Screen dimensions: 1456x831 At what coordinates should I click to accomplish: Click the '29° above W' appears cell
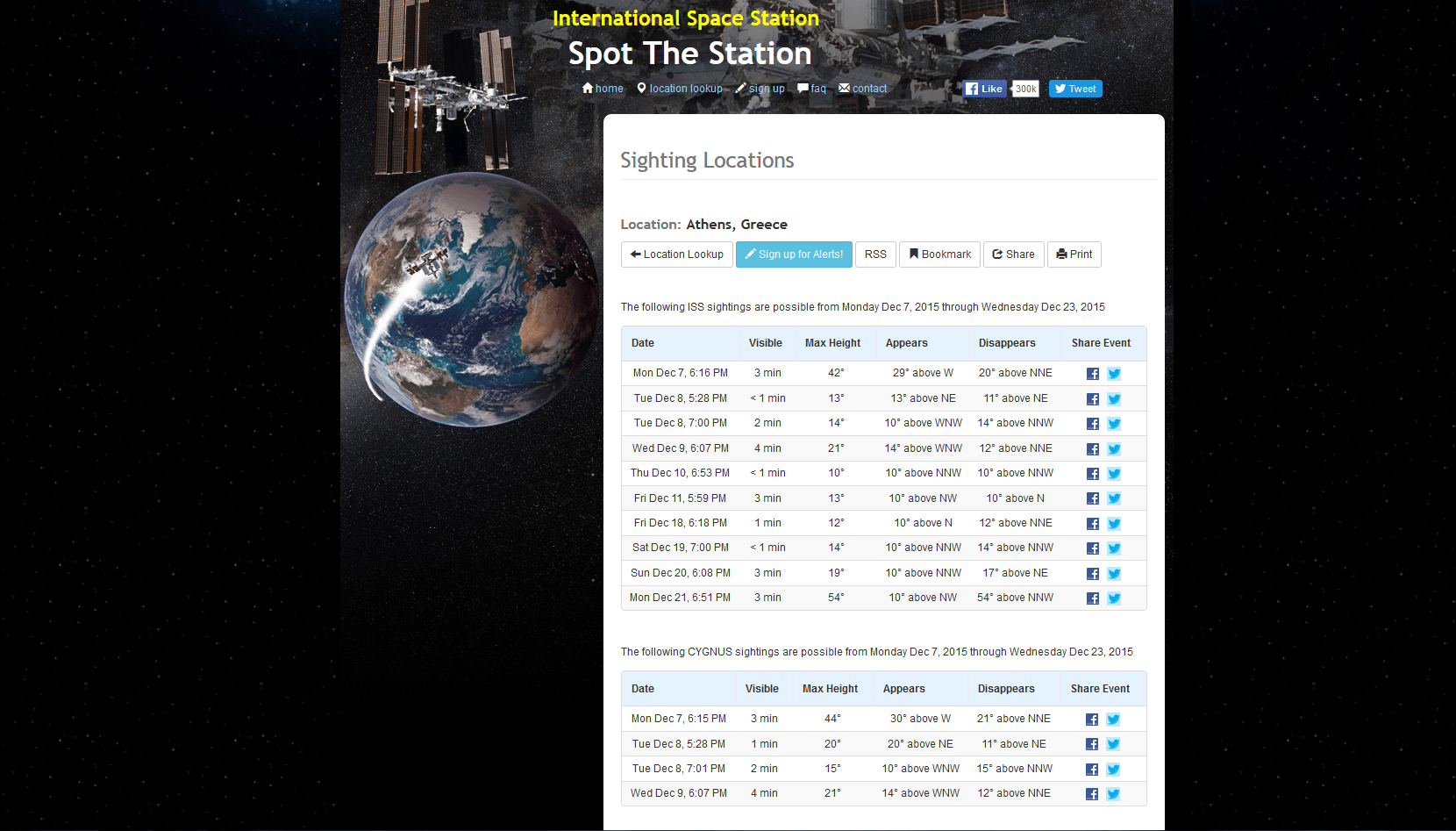point(923,373)
